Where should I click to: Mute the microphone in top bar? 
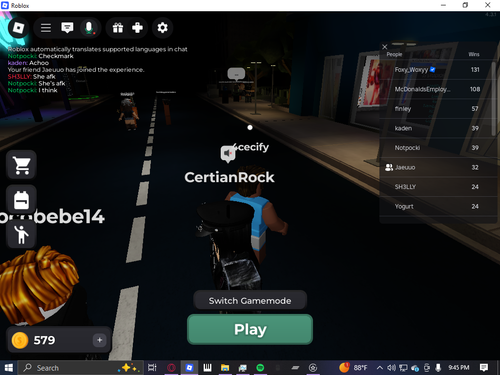[89, 28]
